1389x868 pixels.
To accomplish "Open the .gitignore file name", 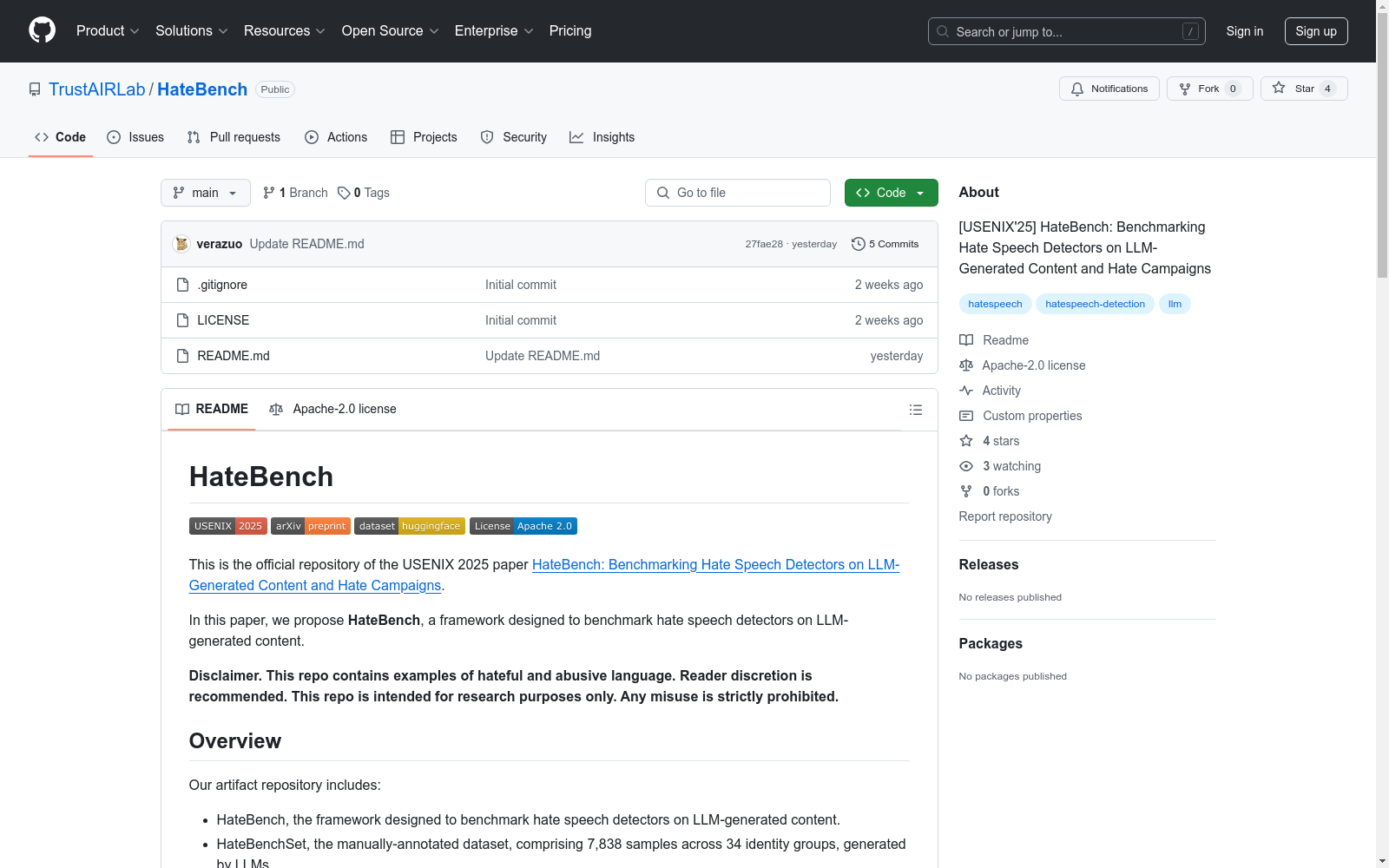I will (x=222, y=285).
